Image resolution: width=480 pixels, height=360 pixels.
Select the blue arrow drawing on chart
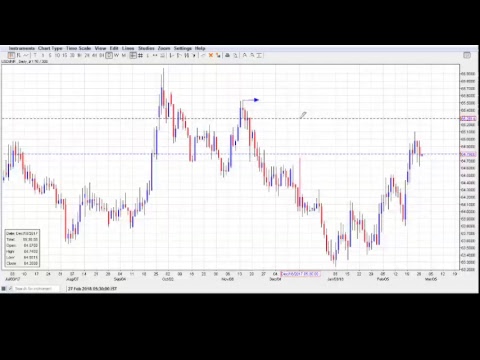tap(250, 100)
